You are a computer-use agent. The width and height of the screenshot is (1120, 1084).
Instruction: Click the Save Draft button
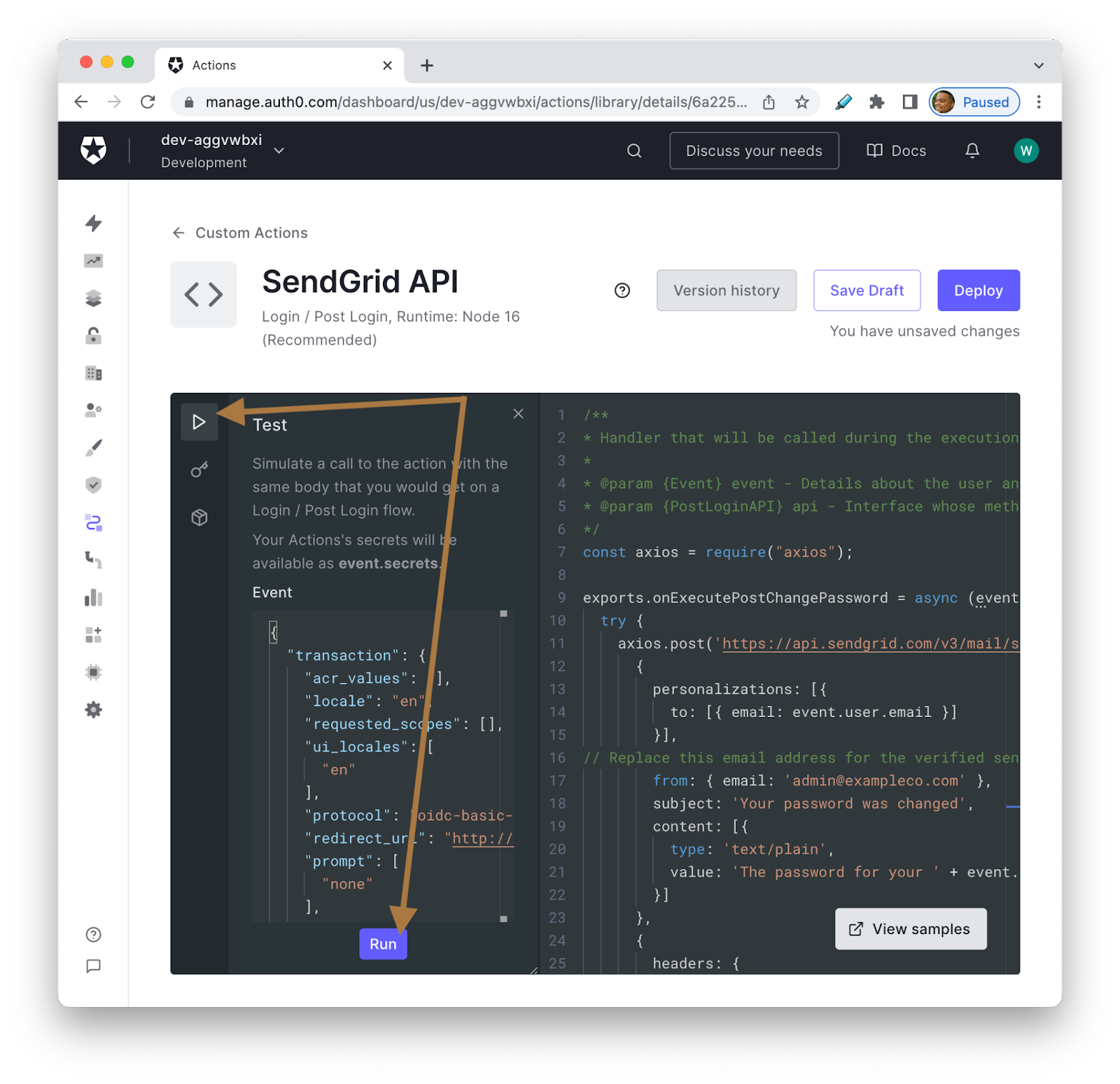[867, 291]
